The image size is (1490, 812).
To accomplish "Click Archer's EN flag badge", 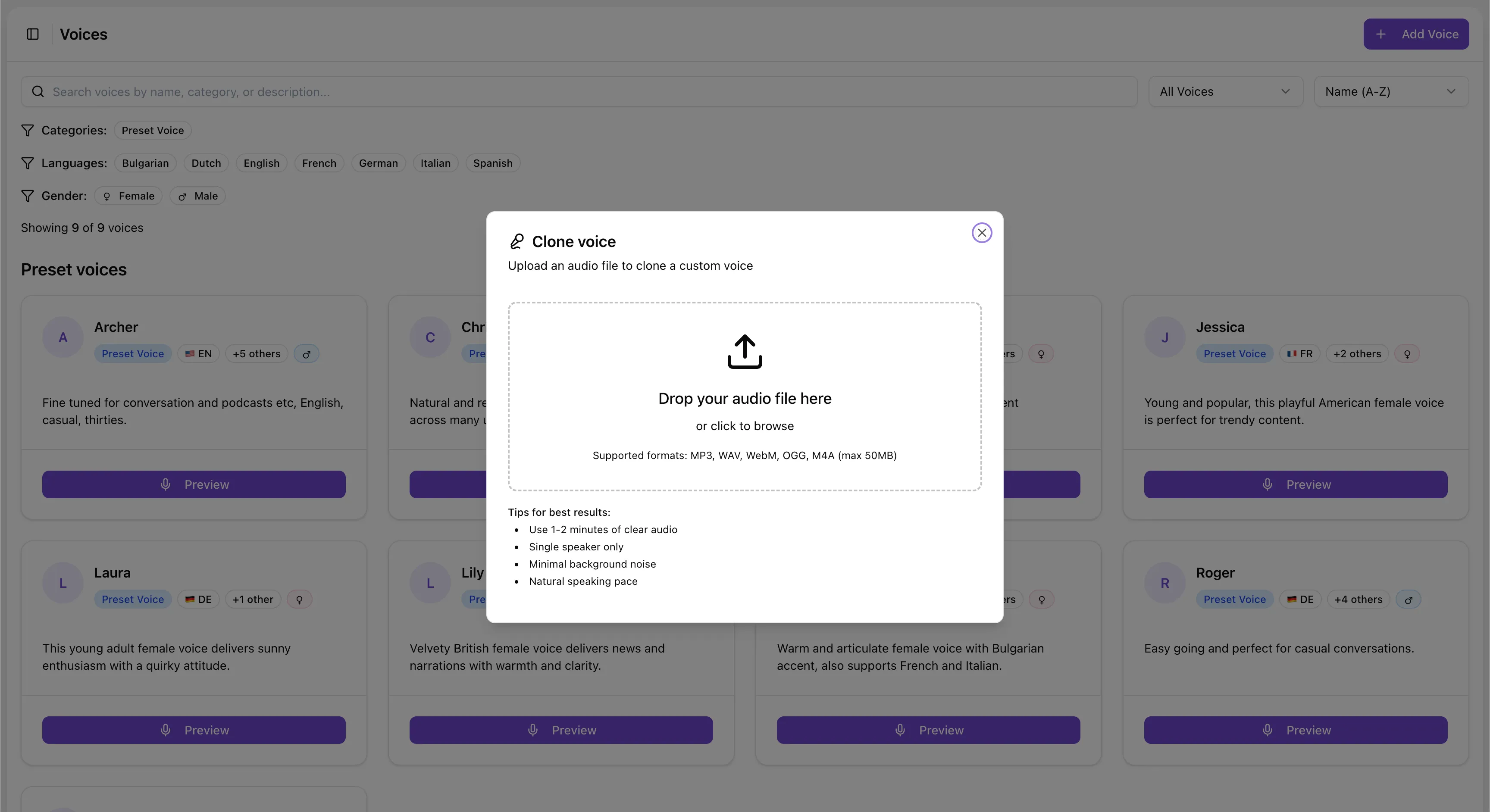I will pyautogui.click(x=198, y=354).
